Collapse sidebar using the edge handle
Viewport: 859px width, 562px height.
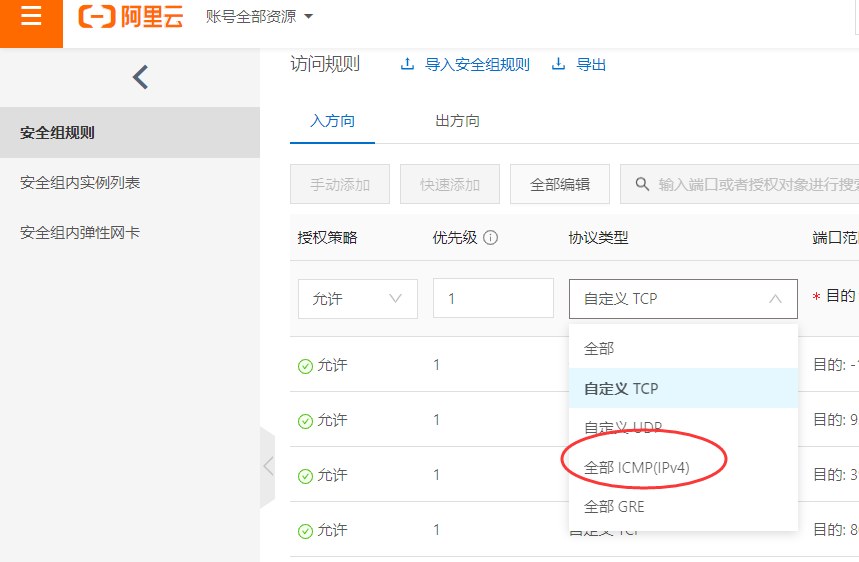pos(267,466)
